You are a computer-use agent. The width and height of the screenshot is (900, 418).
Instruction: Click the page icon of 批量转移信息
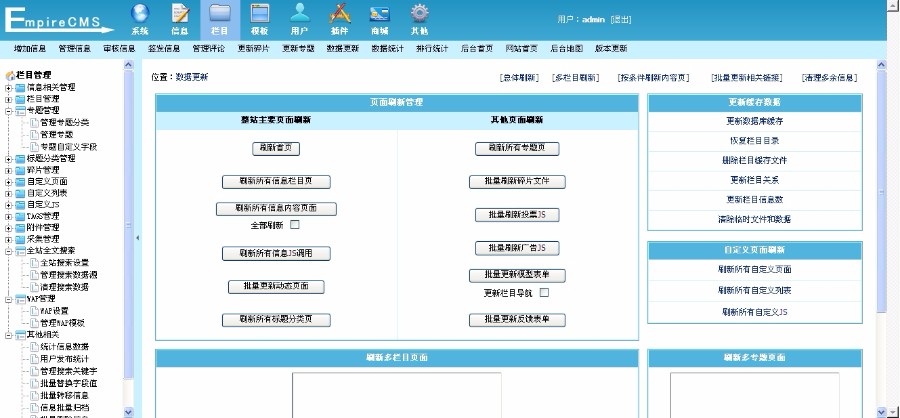pyautogui.click(x=34, y=396)
